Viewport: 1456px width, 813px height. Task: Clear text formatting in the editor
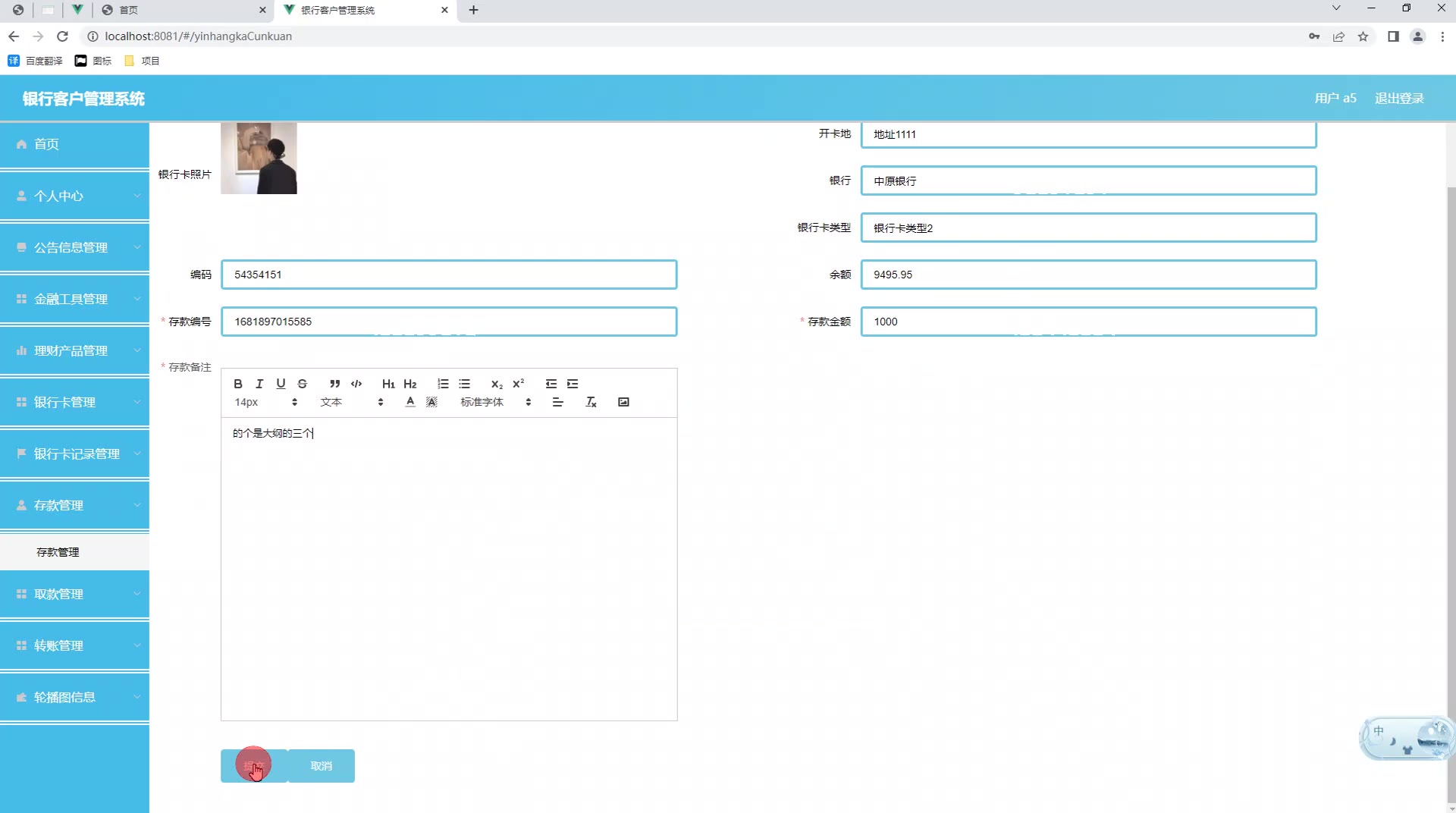591,402
